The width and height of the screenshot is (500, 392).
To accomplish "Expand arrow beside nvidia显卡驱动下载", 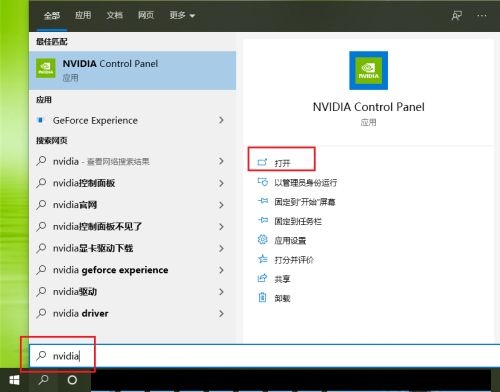I will [x=221, y=248].
